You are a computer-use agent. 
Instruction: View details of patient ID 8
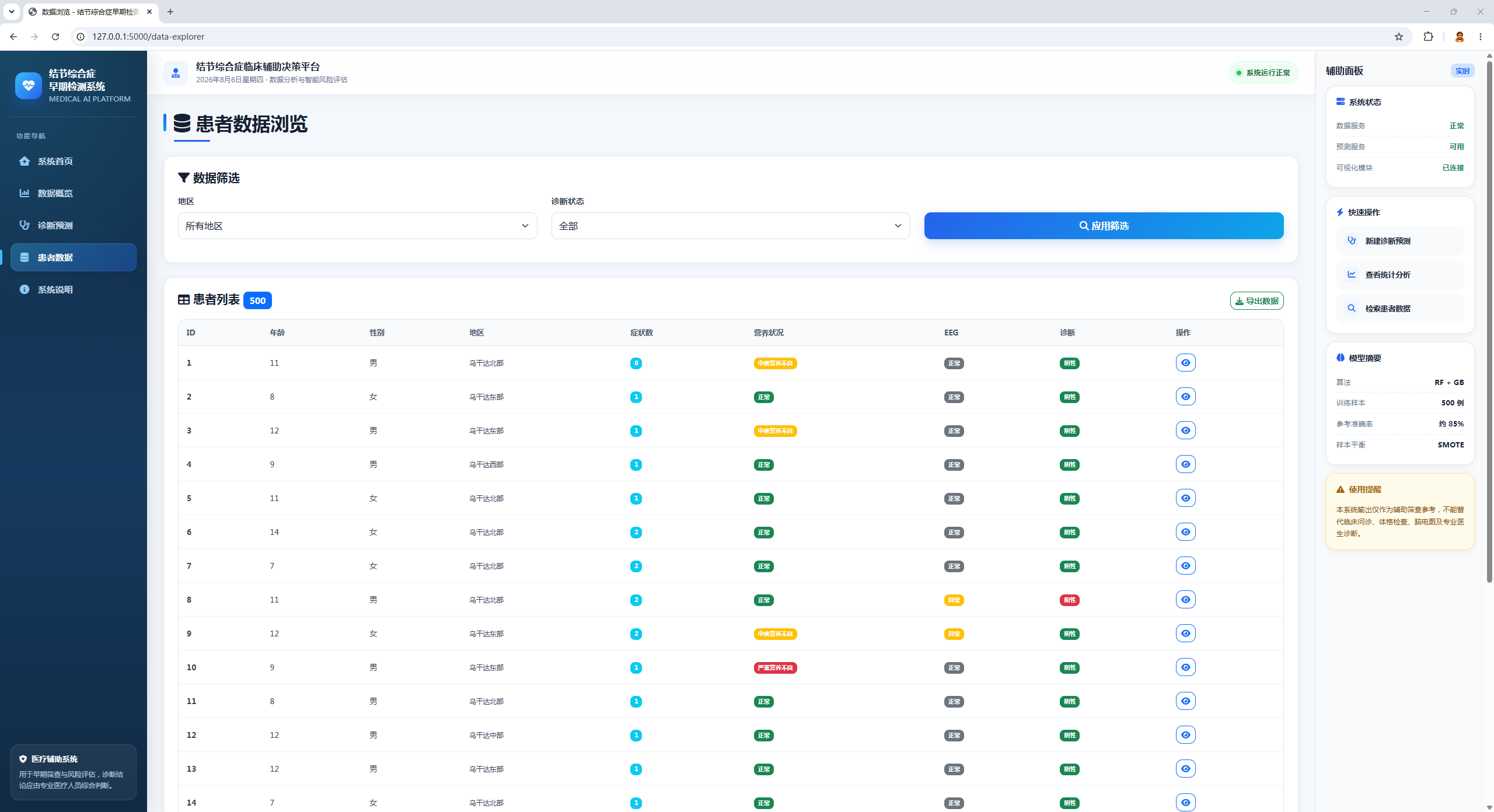1185,600
